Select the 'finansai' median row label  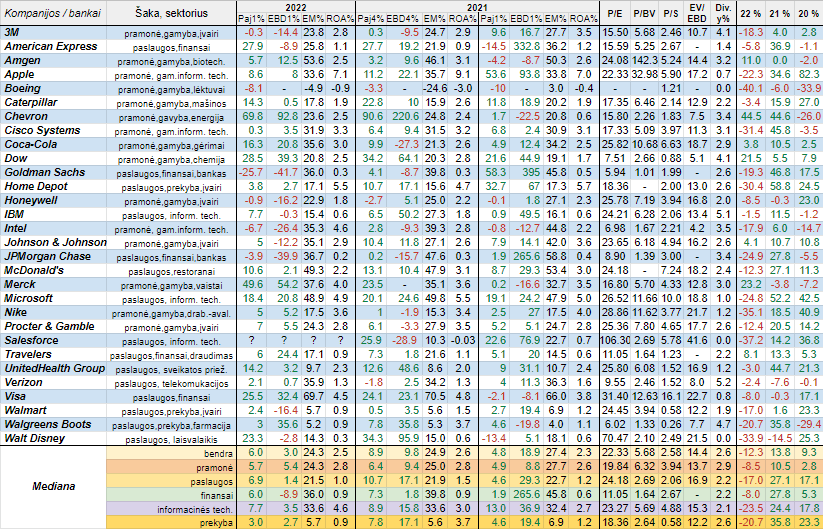(172, 495)
